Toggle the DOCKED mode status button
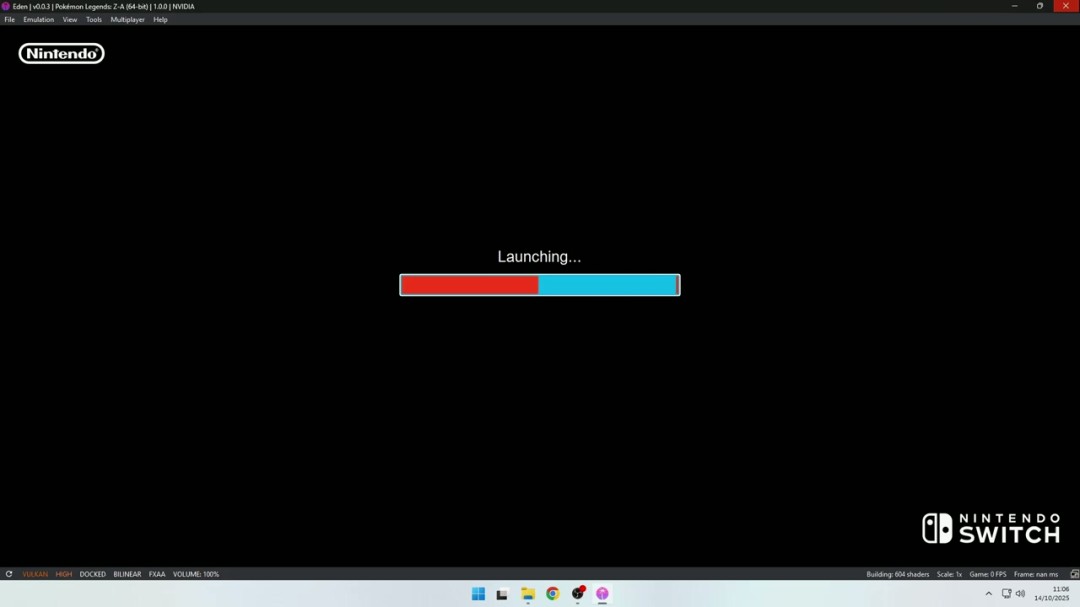 [93, 574]
